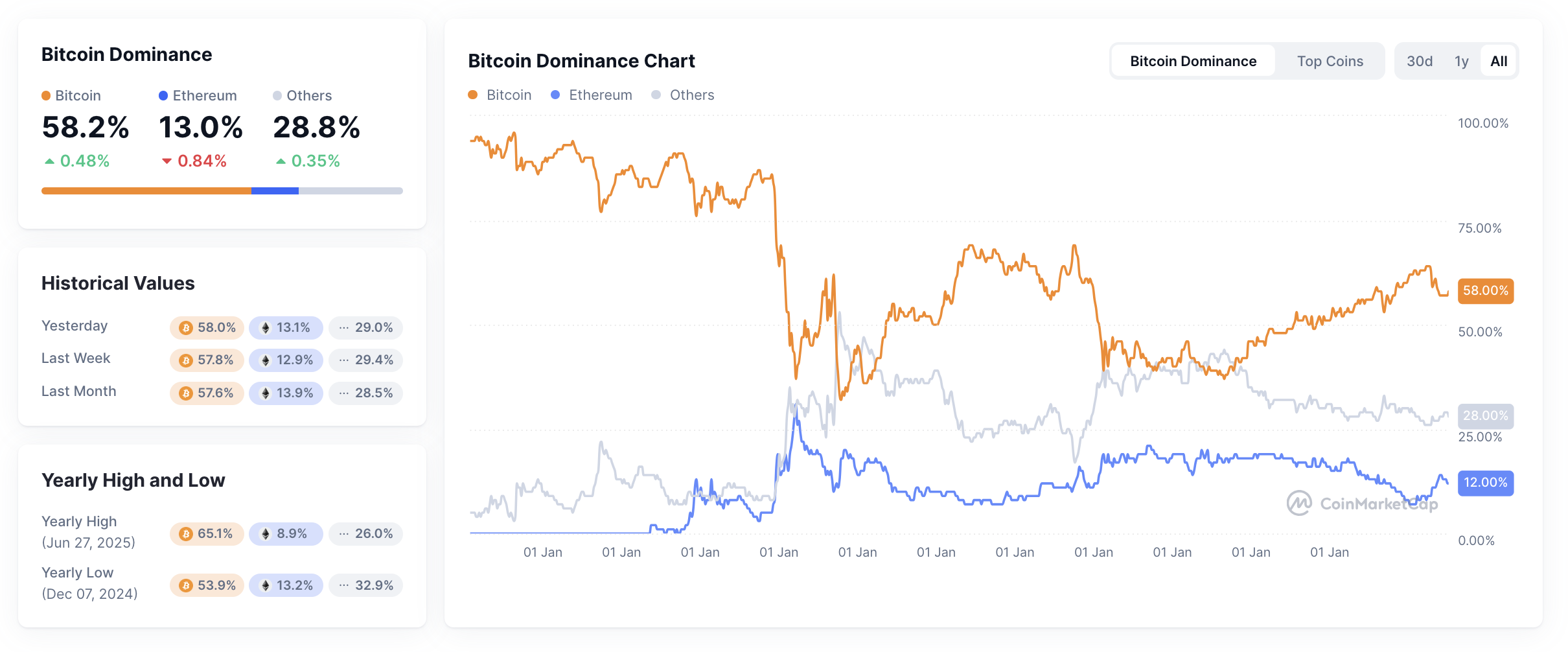Click the Ethereum icon in Yearly Low row
This screenshot has height=652, width=1568.
[x=265, y=586]
